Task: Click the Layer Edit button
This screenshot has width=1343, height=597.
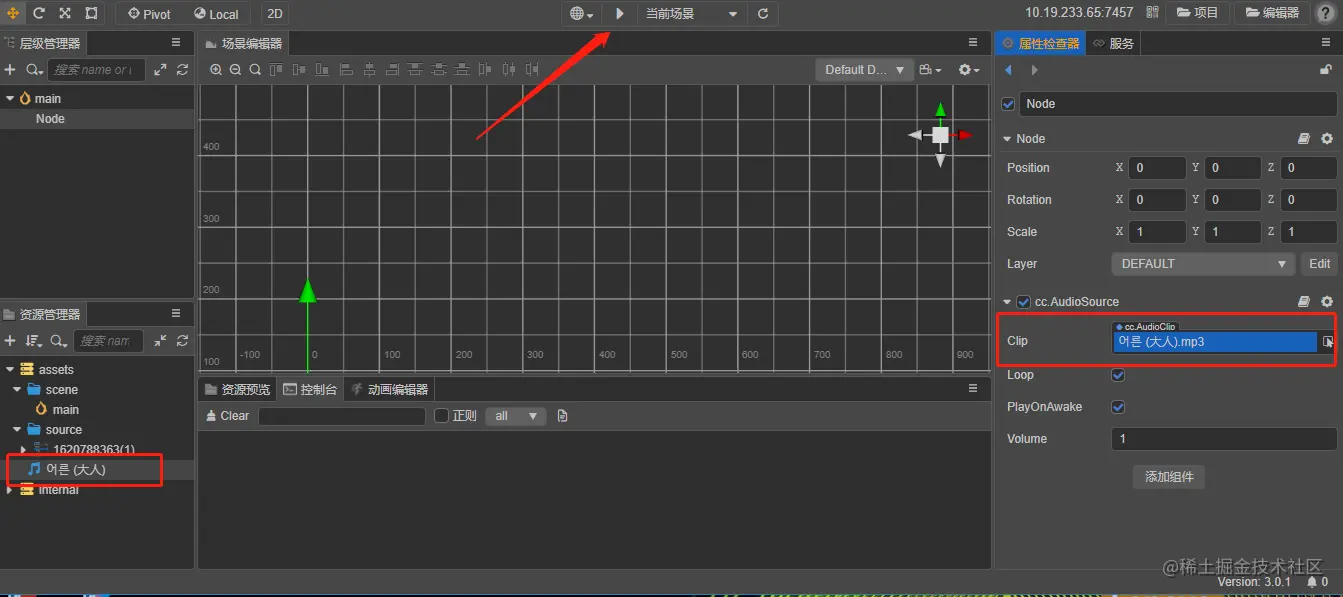Action: 1319,264
